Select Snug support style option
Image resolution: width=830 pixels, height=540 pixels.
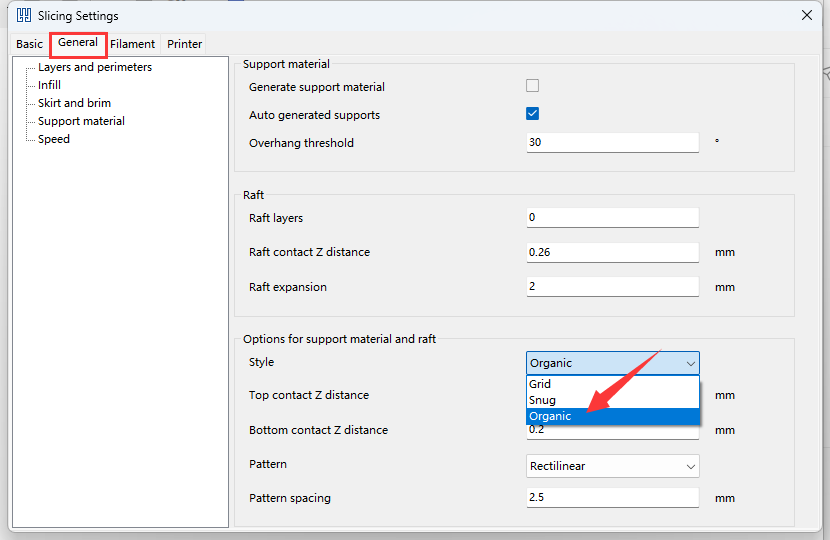(x=542, y=400)
